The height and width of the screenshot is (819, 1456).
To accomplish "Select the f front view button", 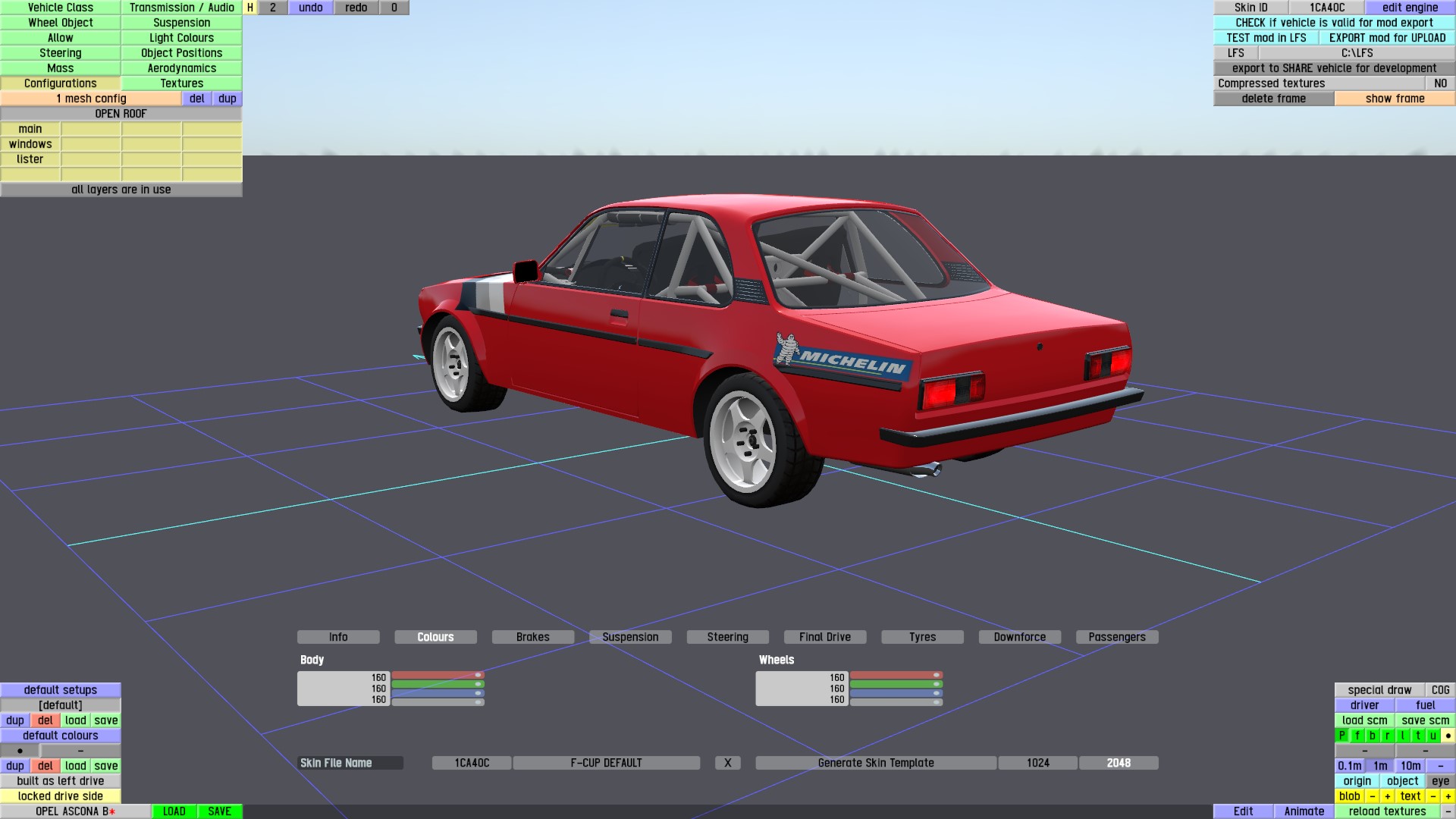I will pos(1357,736).
